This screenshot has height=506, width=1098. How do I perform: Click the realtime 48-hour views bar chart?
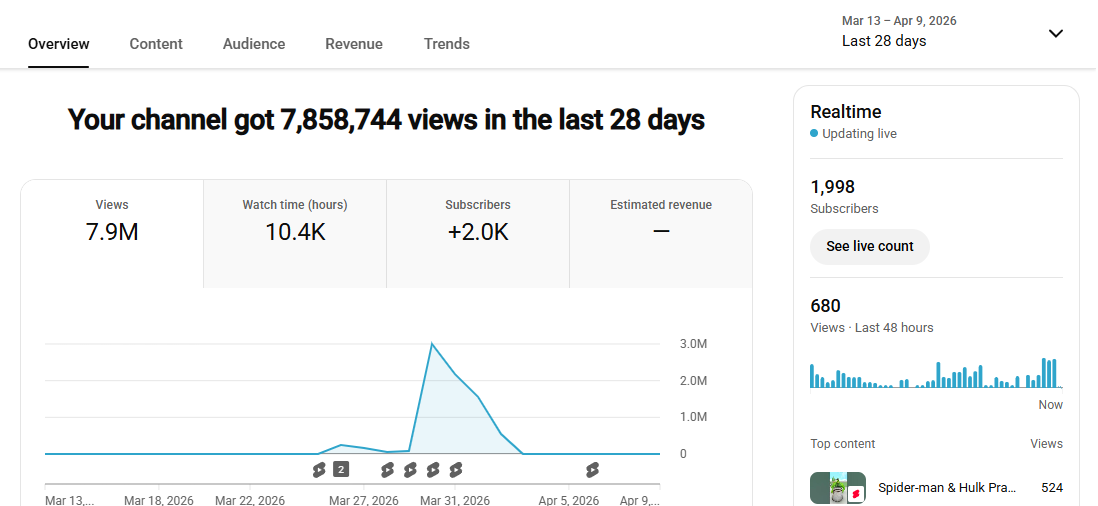coord(934,373)
